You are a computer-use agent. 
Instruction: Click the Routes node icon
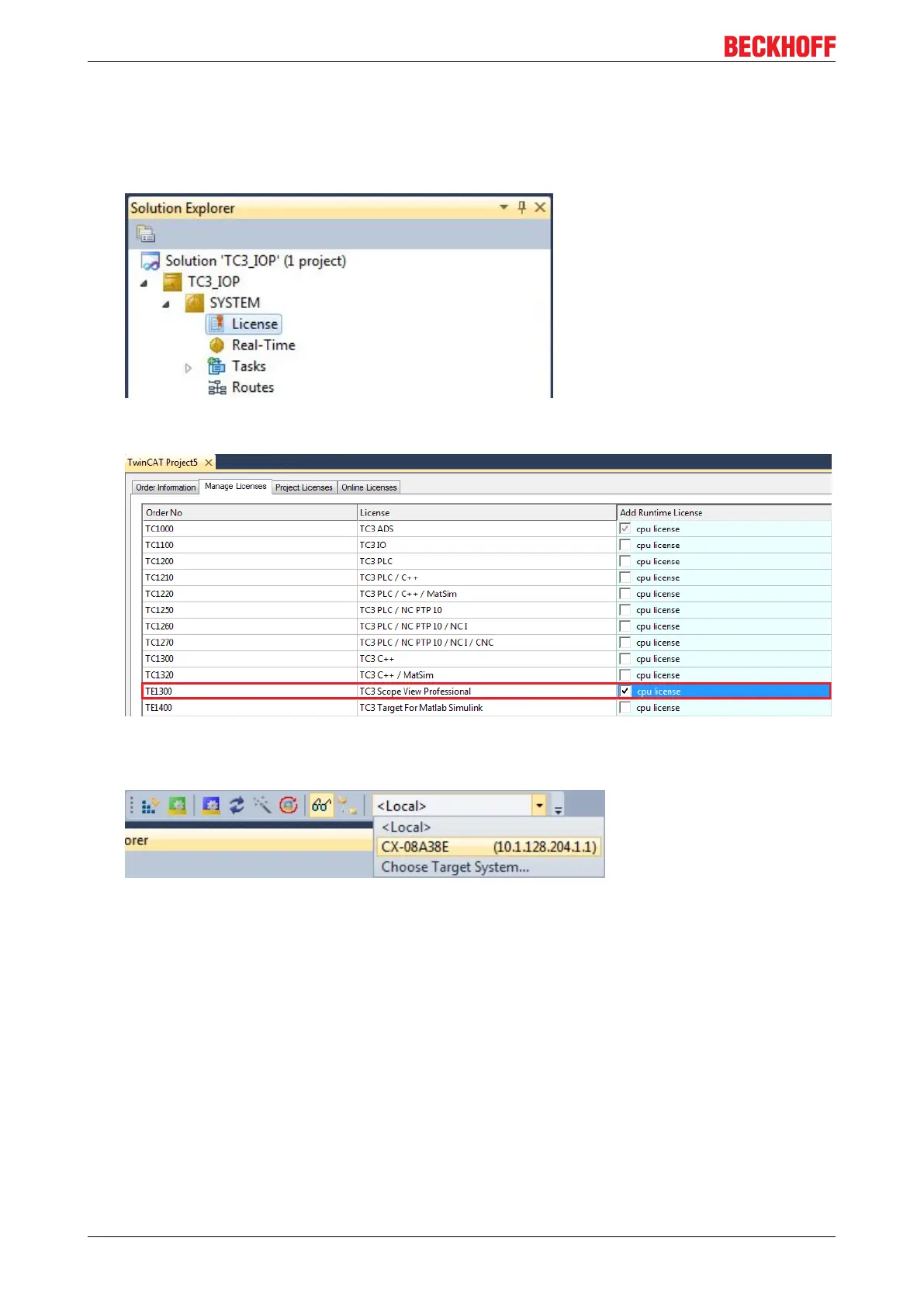coord(216,387)
